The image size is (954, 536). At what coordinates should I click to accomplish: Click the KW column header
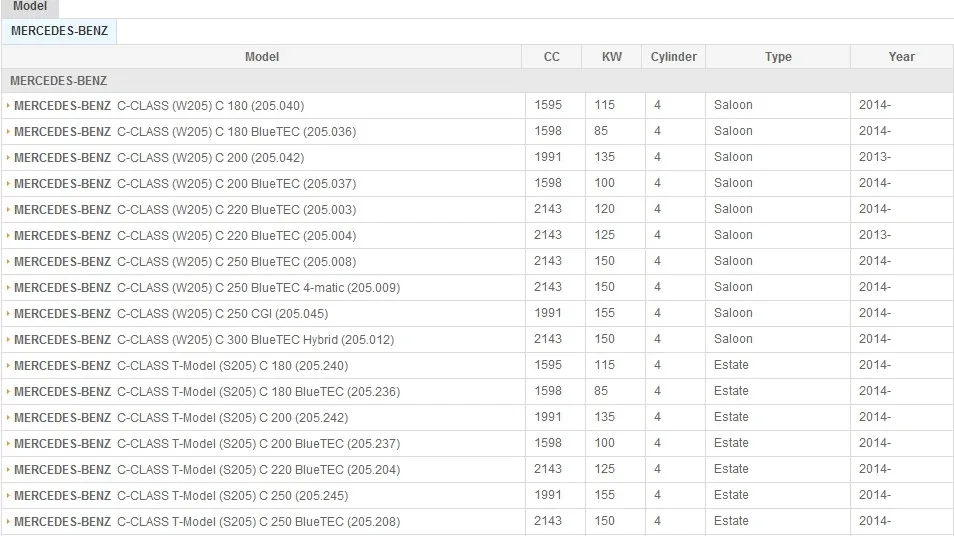click(x=611, y=57)
